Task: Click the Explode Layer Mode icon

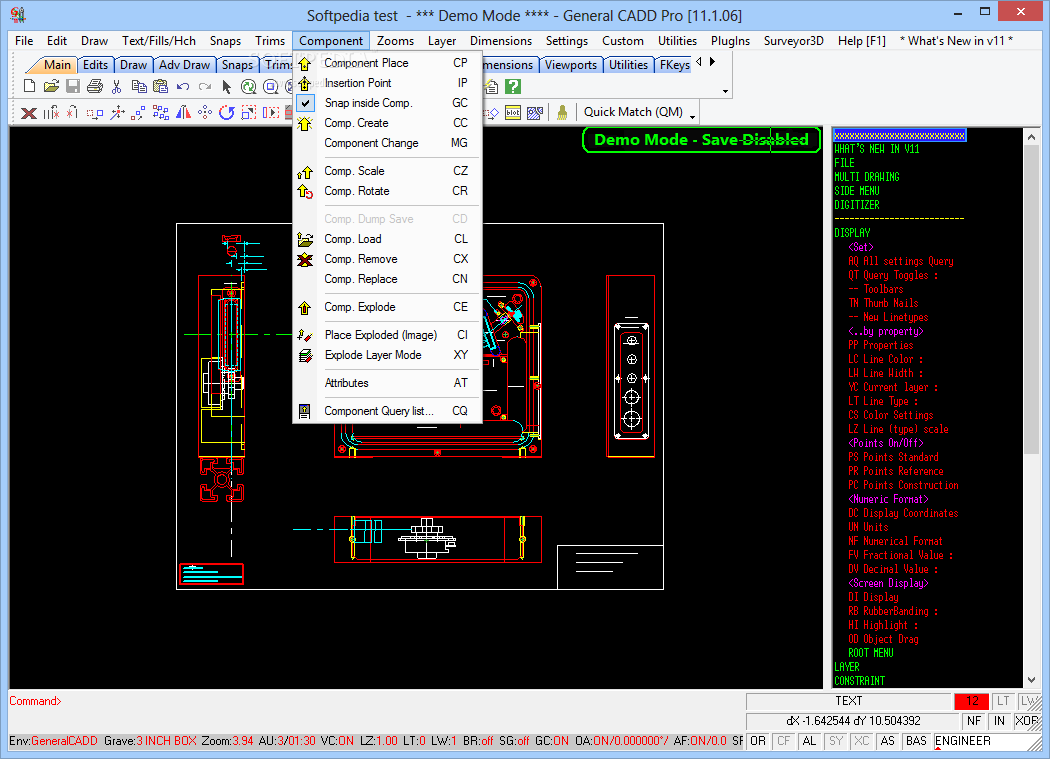Action: pyautogui.click(x=305, y=356)
